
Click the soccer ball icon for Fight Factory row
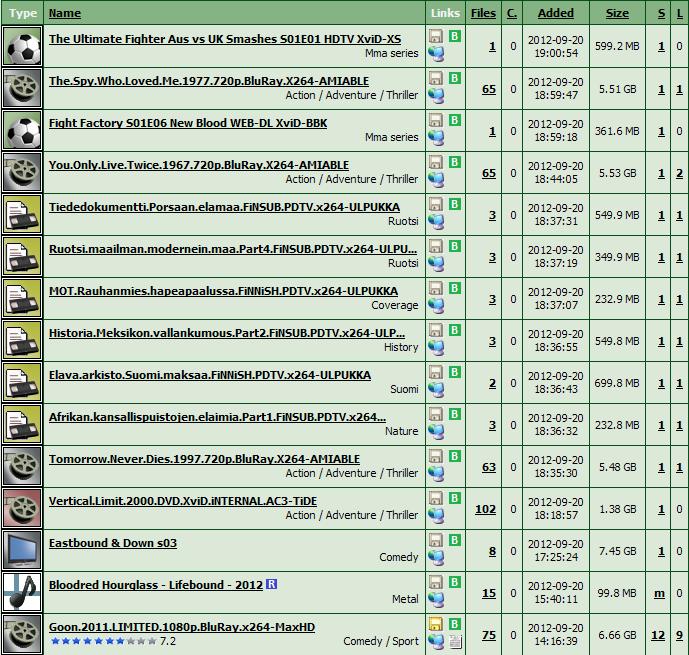(x=22, y=130)
